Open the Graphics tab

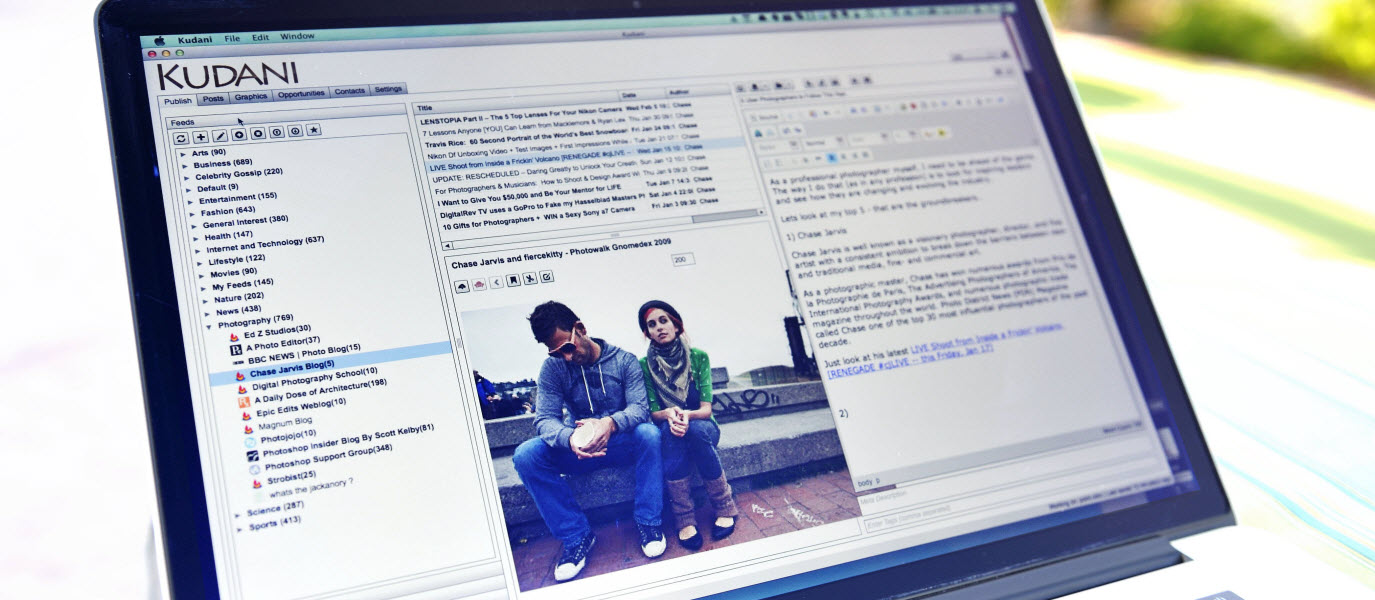pos(251,97)
